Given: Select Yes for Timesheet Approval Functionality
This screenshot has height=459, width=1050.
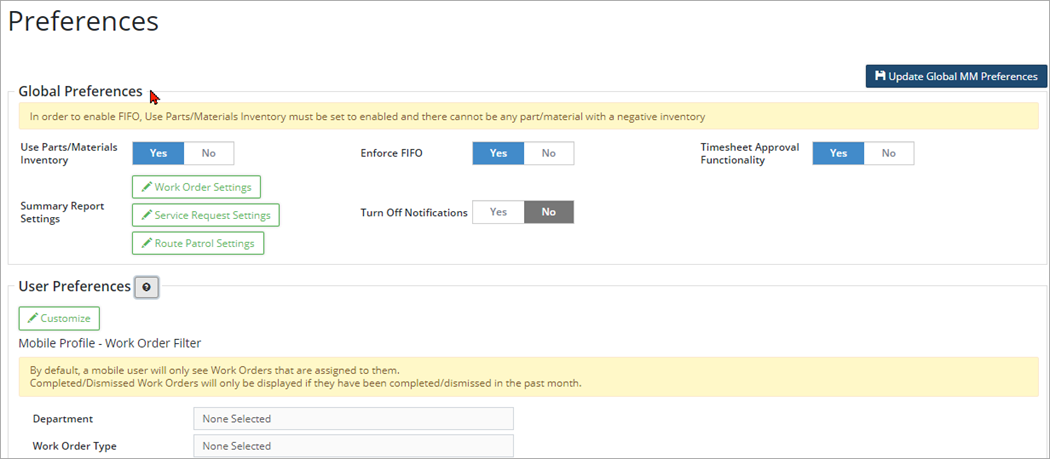Looking at the screenshot, I should pyautogui.click(x=838, y=153).
